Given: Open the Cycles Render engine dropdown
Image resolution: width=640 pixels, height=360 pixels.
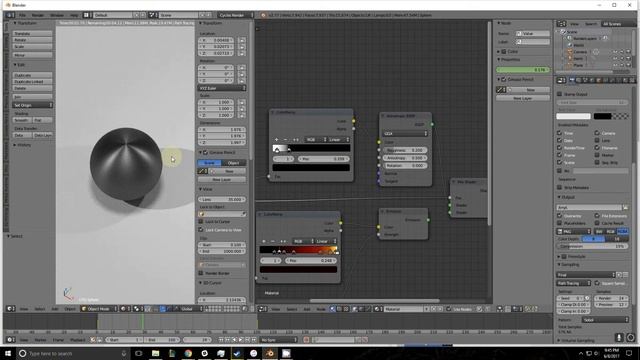Looking at the screenshot, I should (x=235, y=15).
